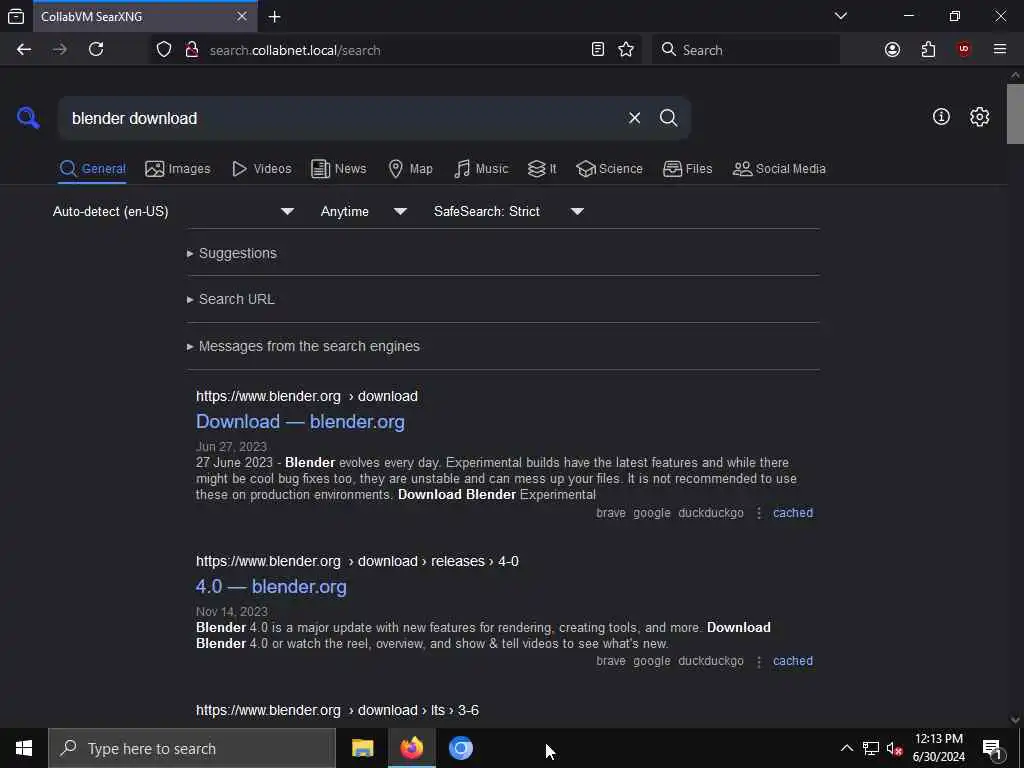Click the lts 3-6 URL breadcrumb
The width and height of the screenshot is (1024, 768).
(x=337, y=711)
